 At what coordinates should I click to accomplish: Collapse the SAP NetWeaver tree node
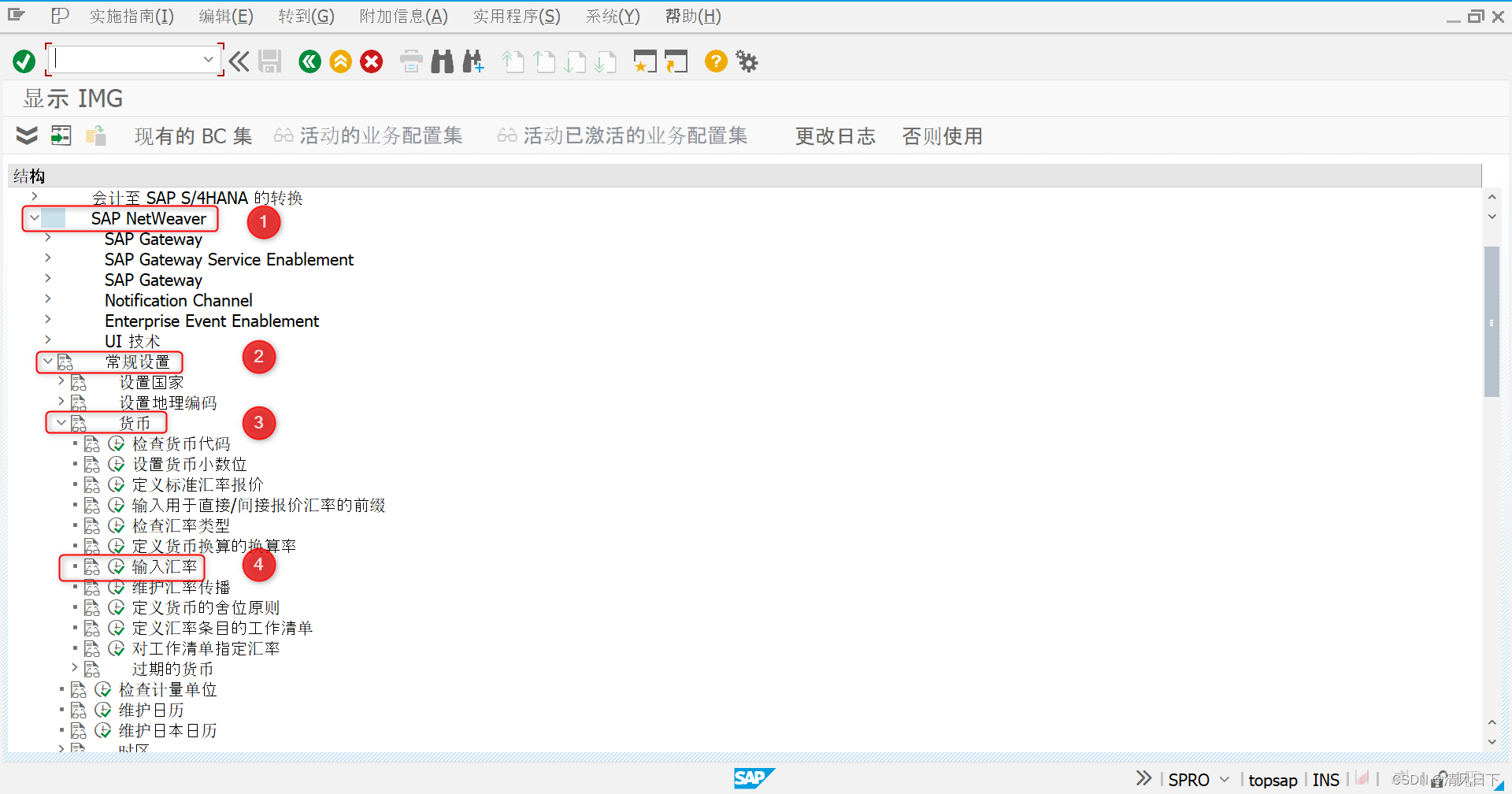[34, 217]
